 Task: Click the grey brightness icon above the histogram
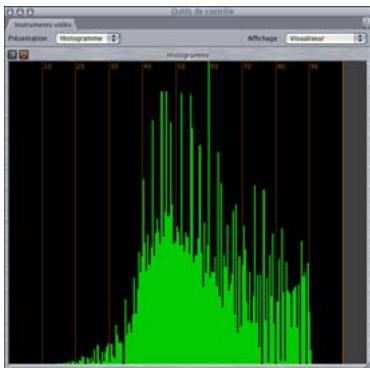coord(12,54)
